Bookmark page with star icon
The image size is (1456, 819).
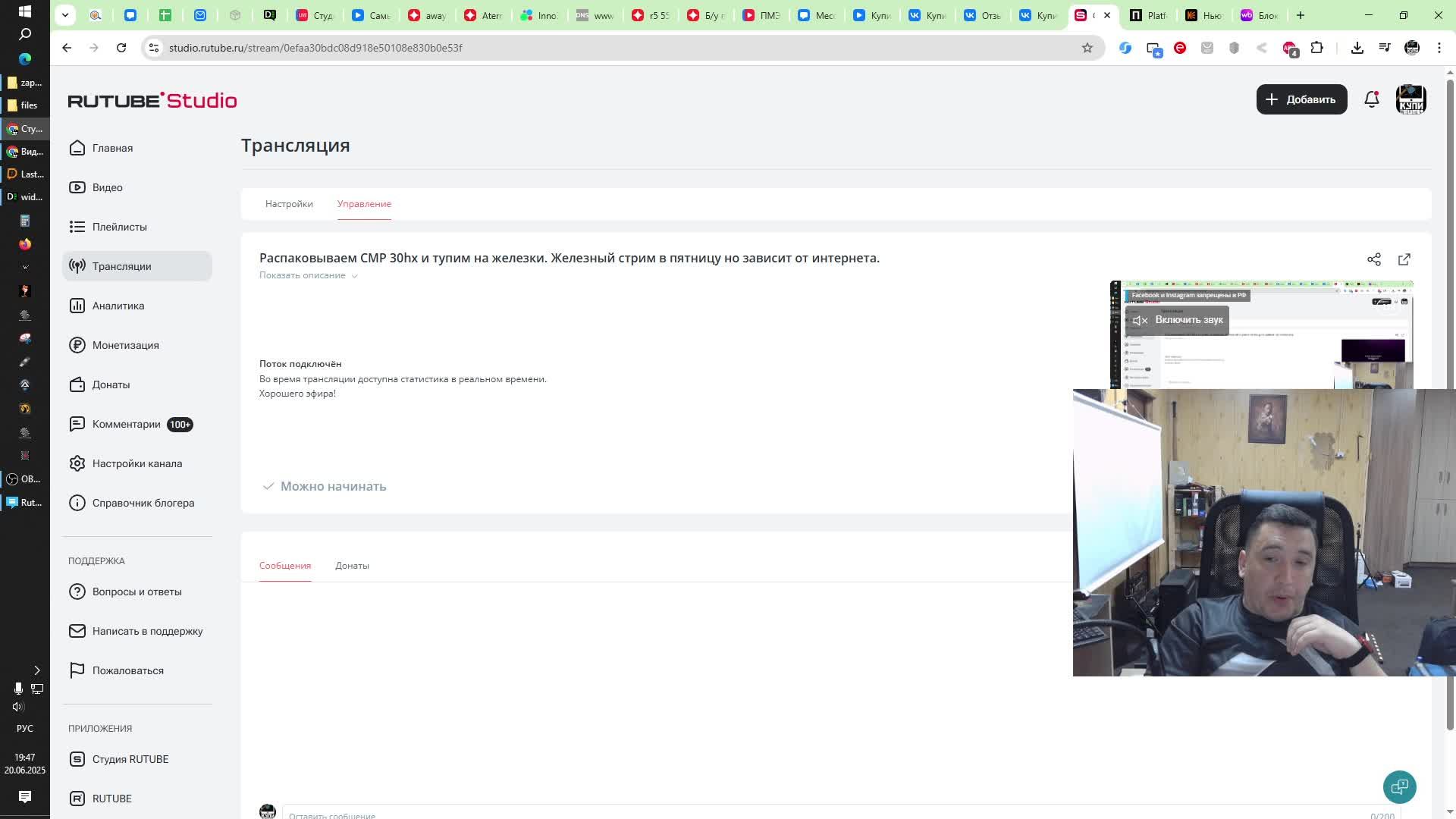click(1087, 48)
